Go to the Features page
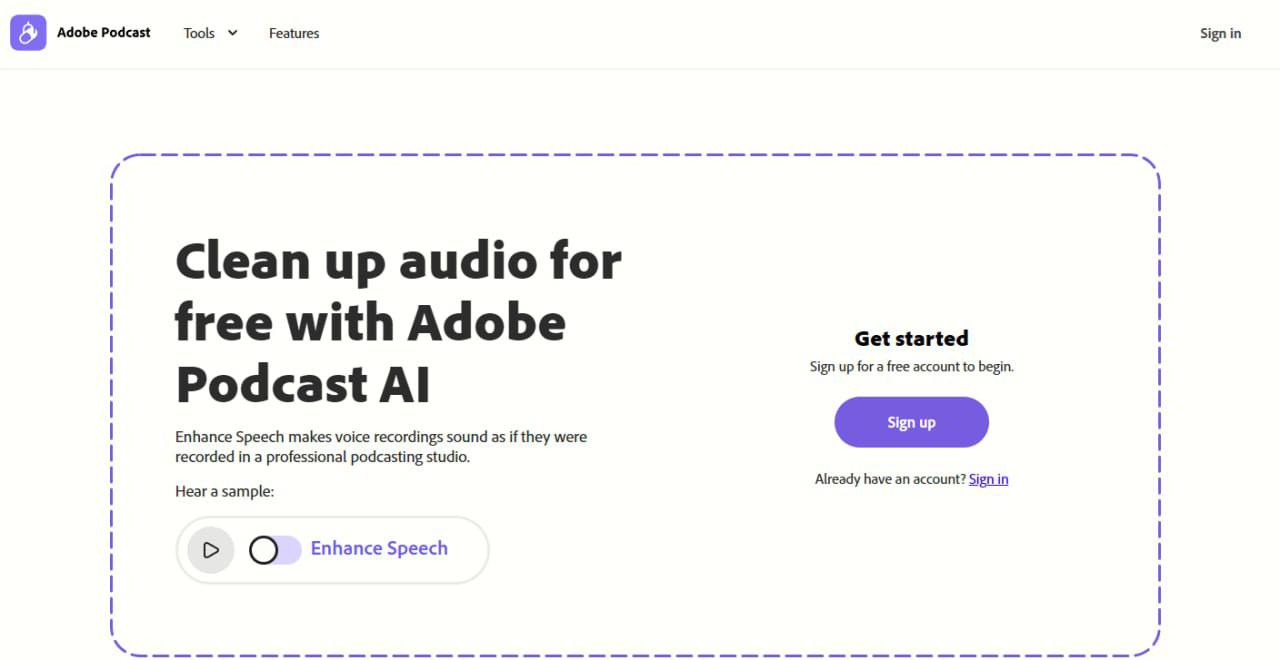Viewport: 1280px width, 660px height. pos(294,33)
